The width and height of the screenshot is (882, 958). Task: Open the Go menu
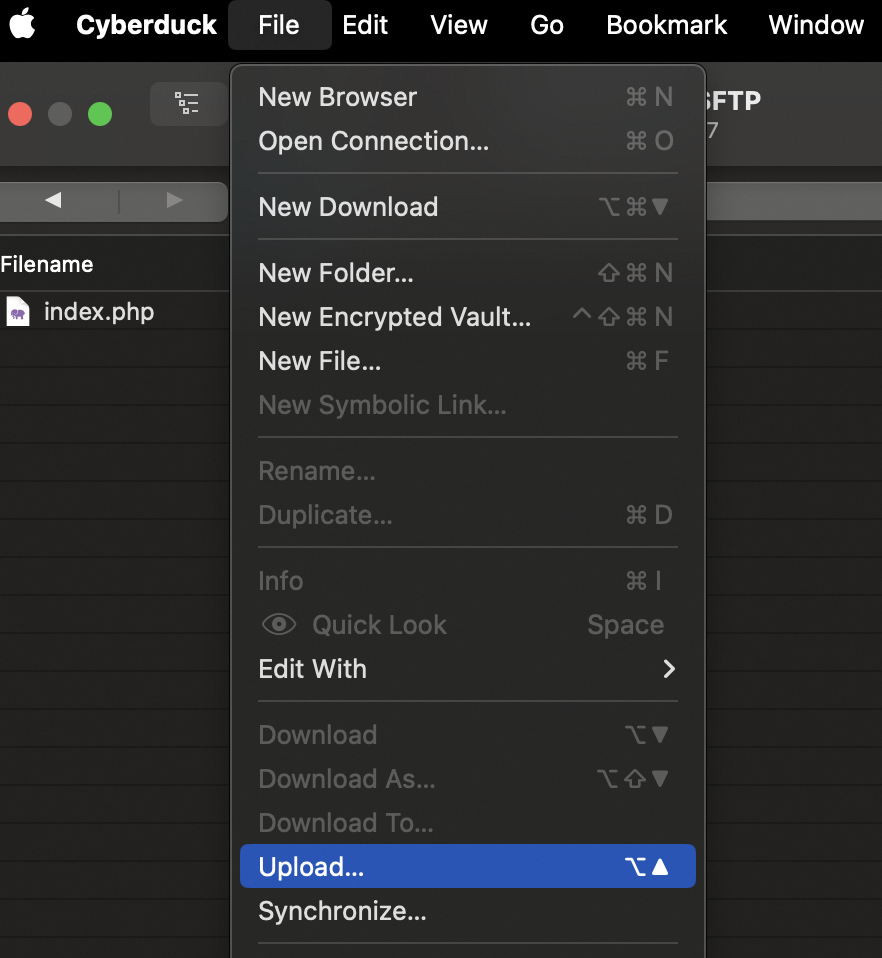[x=547, y=25]
